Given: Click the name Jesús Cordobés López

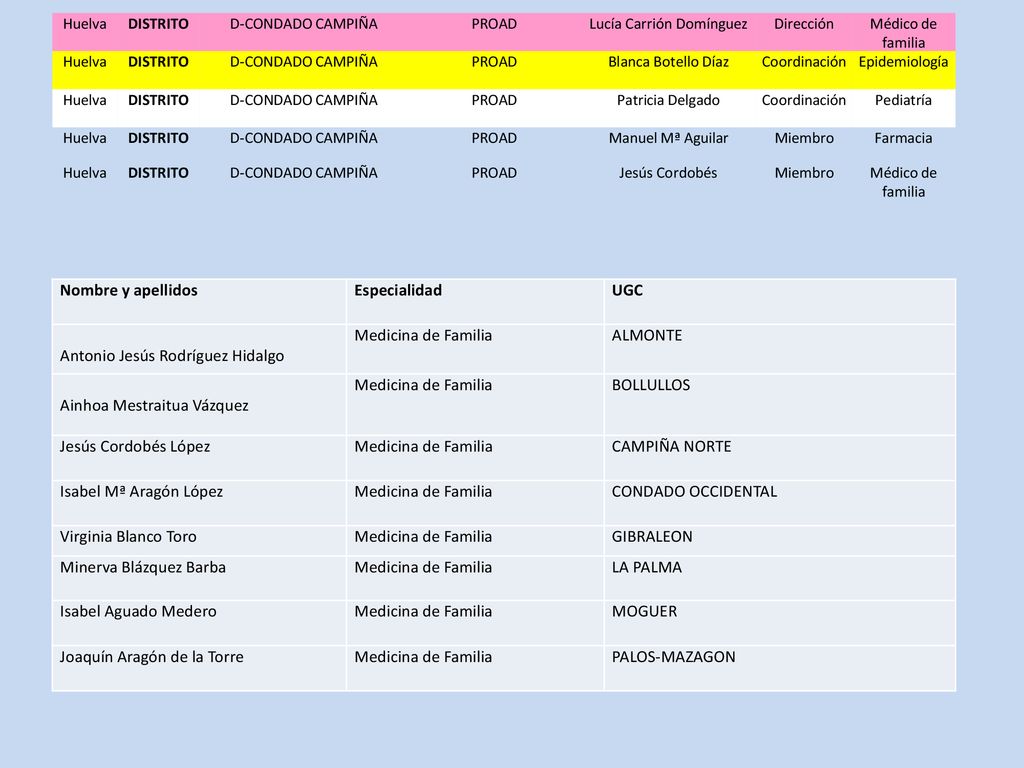Looking at the screenshot, I should 135,447.
